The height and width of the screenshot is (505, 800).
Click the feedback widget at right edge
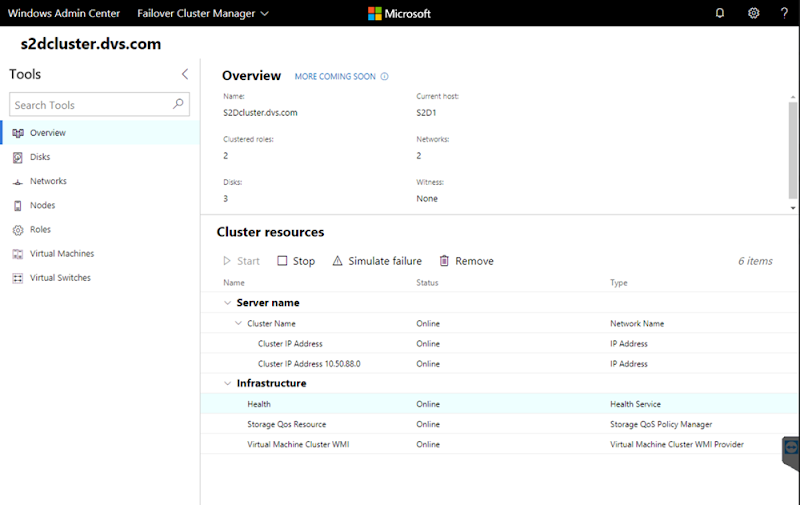(791, 452)
